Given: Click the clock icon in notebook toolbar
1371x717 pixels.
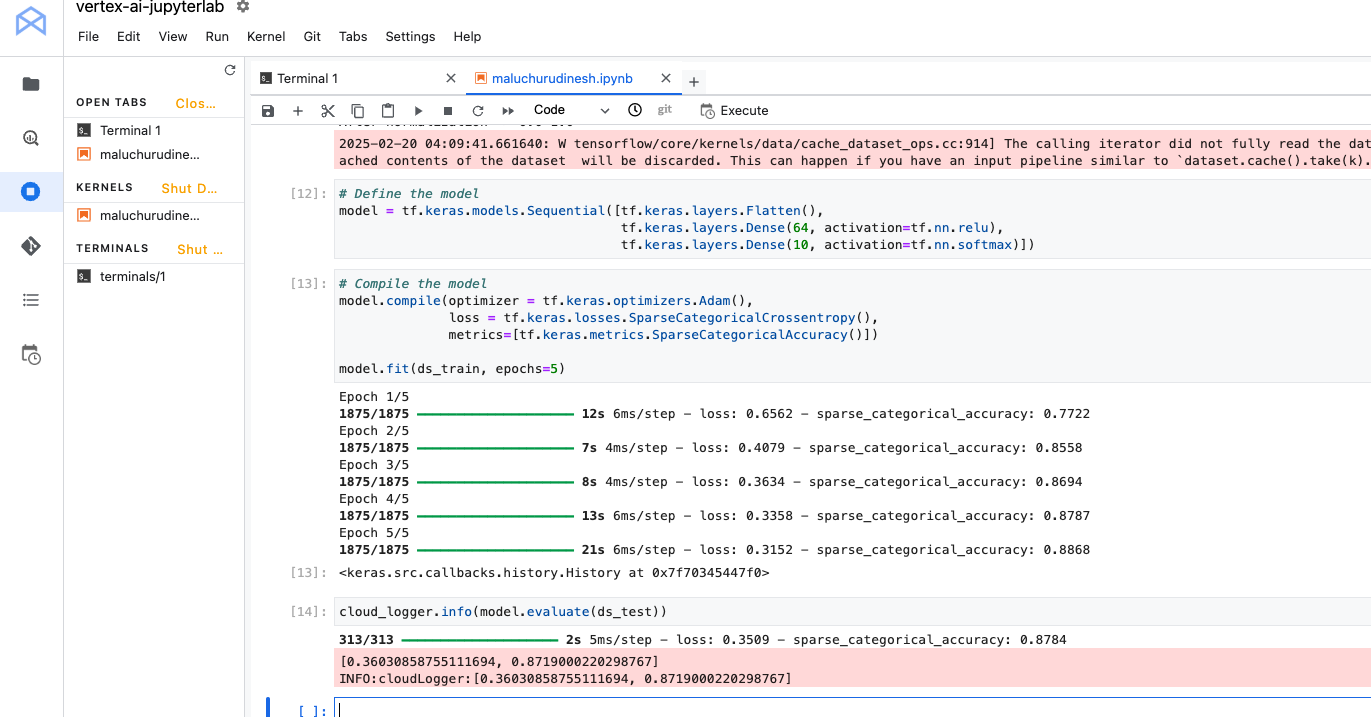Looking at the screenshot, I should click(x=635, y=110).
